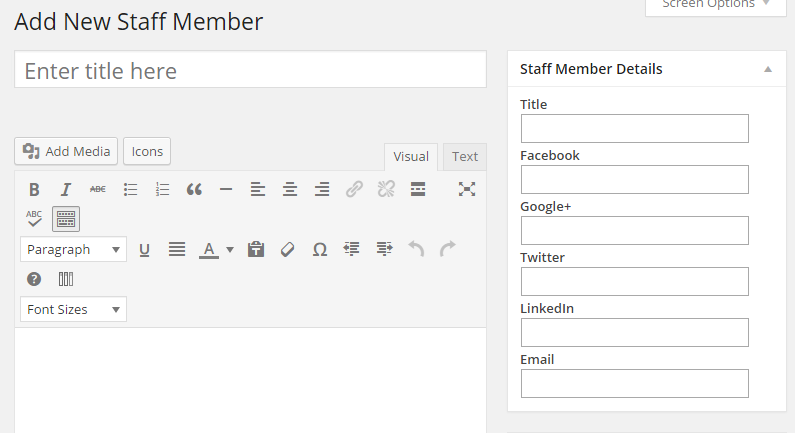
Task: Toggle strikethrough formatting
Action: click(x=98, y=189)
